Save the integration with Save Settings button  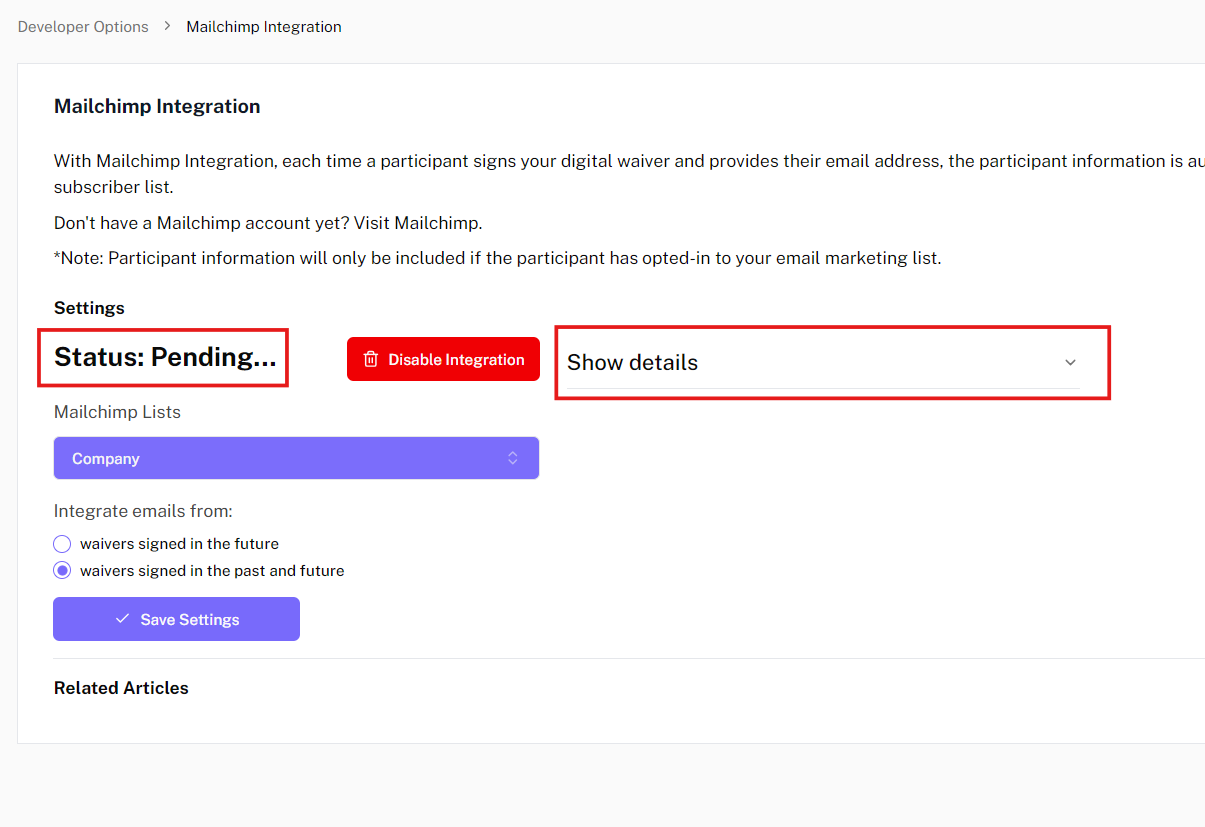(176, 619)
